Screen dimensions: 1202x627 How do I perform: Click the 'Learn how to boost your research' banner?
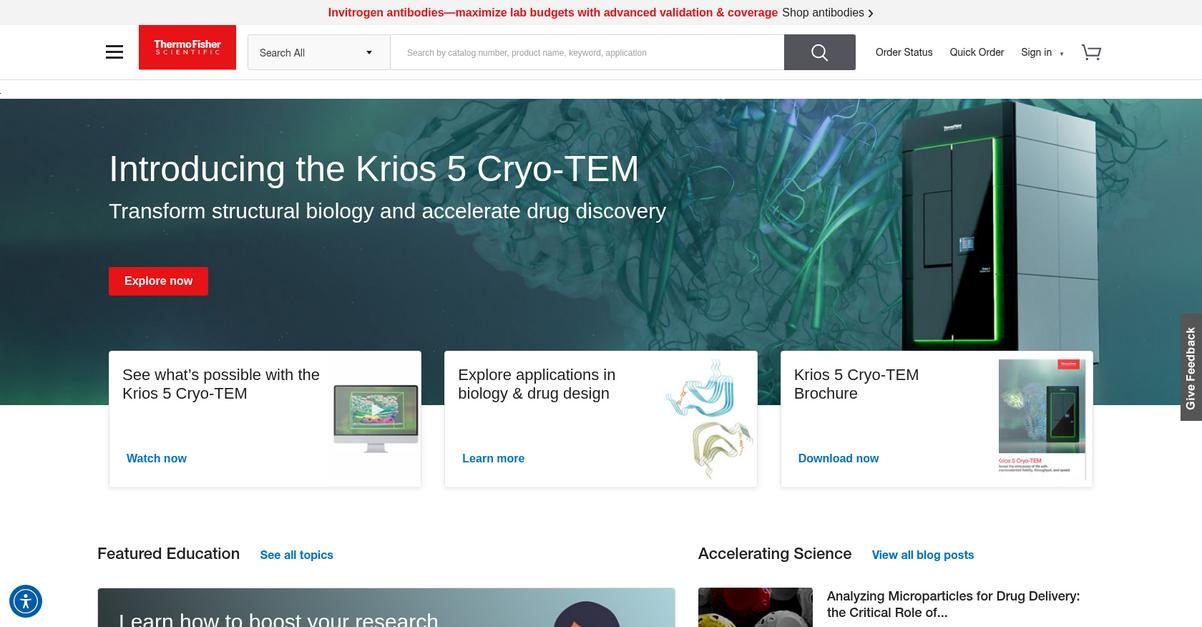(386, 608)
